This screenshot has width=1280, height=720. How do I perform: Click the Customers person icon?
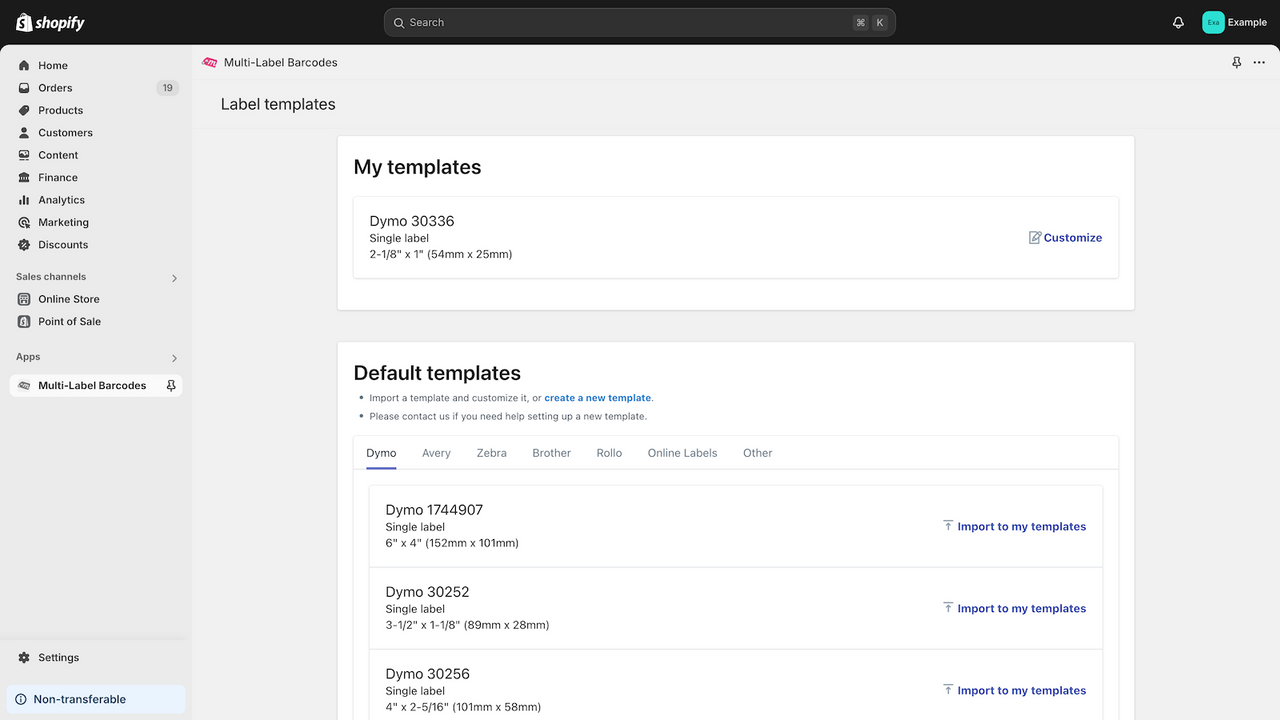pyautogui.click(x=24, y=132)
